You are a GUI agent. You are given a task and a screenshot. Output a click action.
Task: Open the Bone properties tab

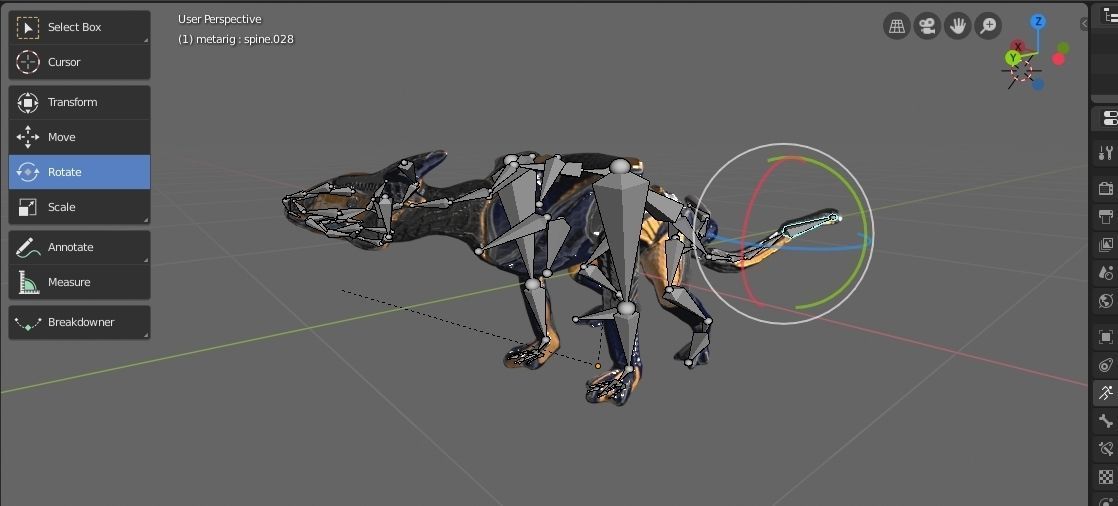tap(1106, 421)
